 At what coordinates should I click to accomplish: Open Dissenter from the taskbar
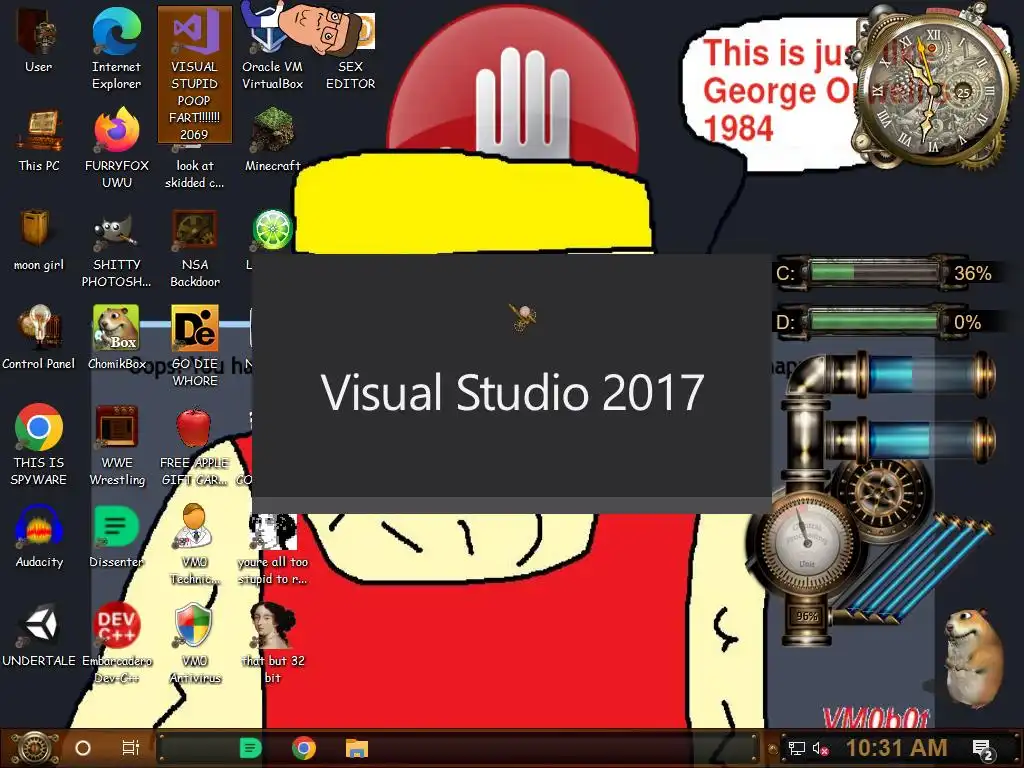251,748
